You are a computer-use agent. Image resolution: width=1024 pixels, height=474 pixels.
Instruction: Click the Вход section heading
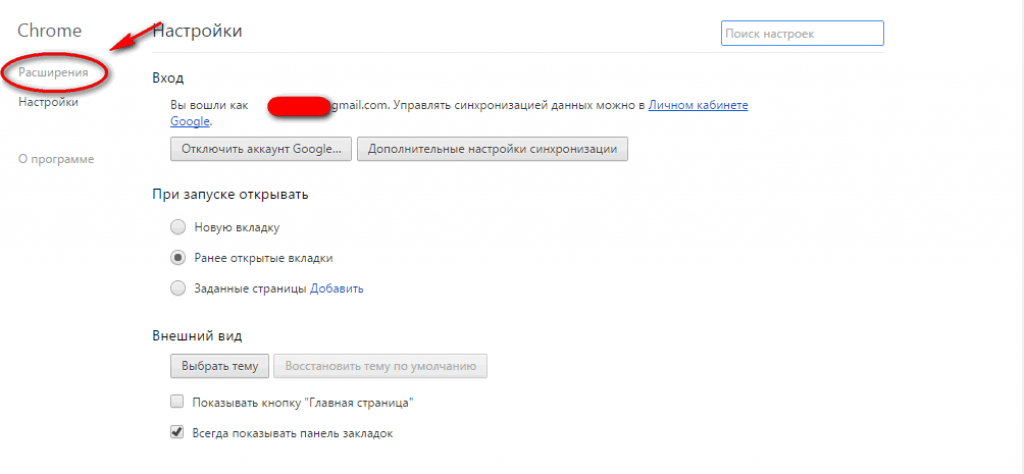[168, 78]
